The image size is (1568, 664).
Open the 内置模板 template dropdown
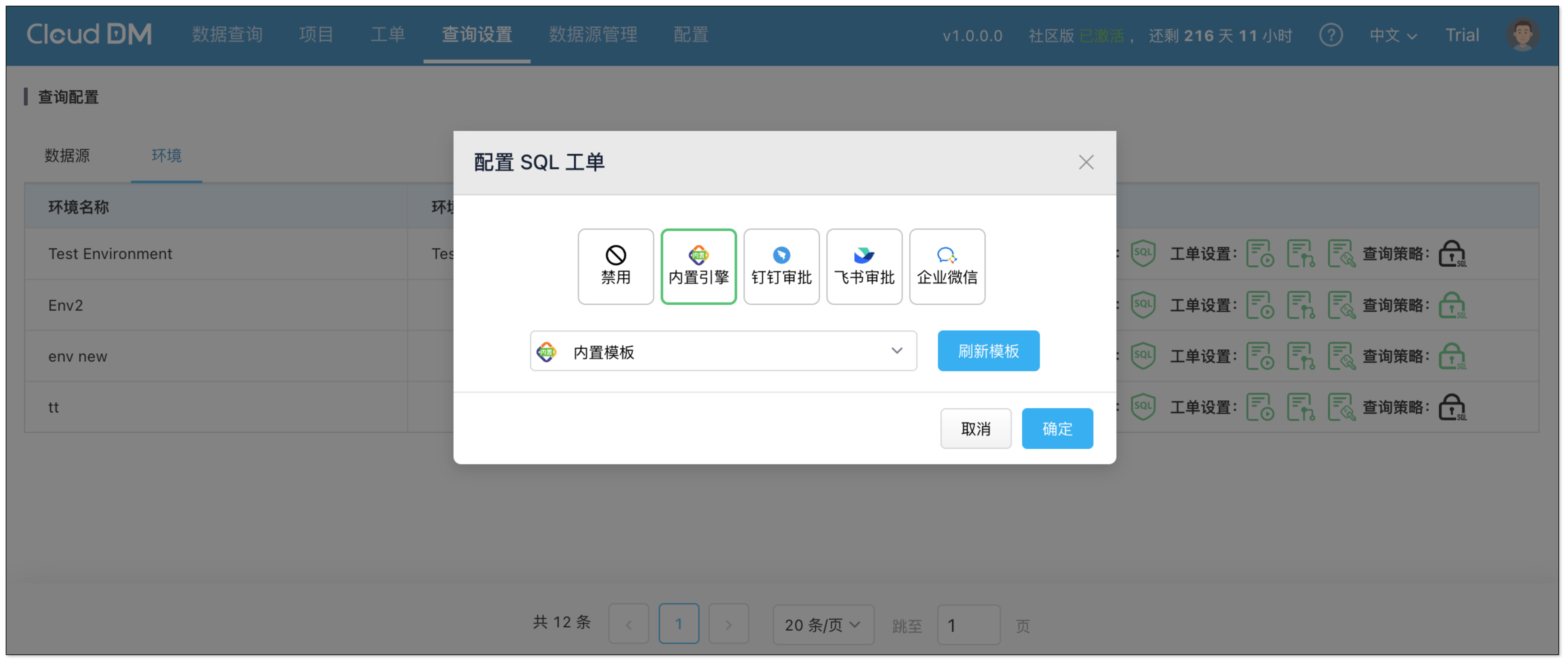coord(723,350)
